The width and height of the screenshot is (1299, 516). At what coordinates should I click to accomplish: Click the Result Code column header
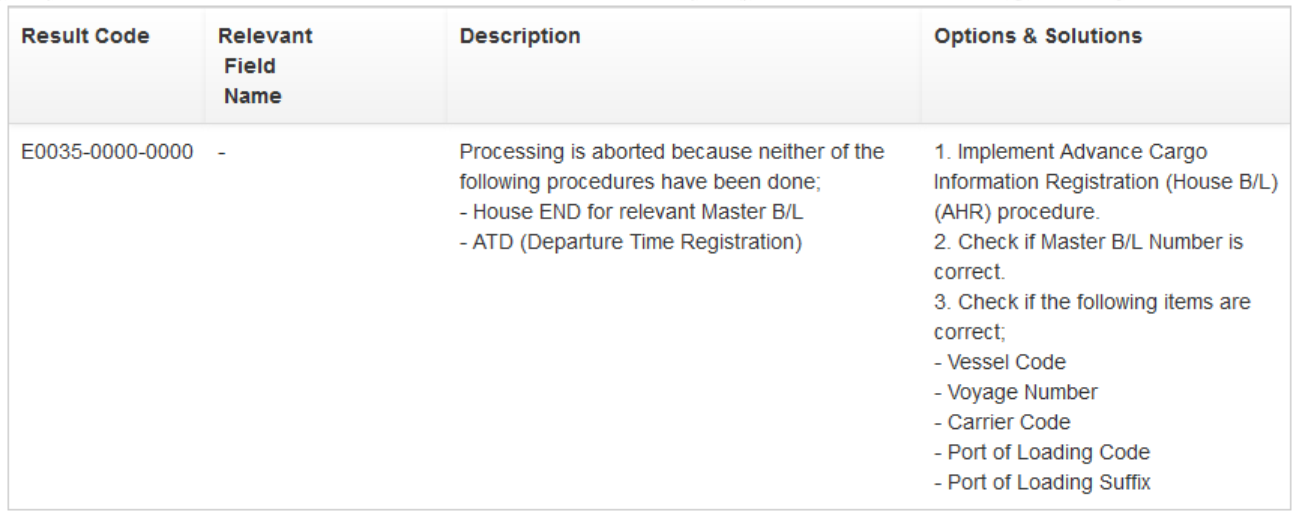point(85,37)
